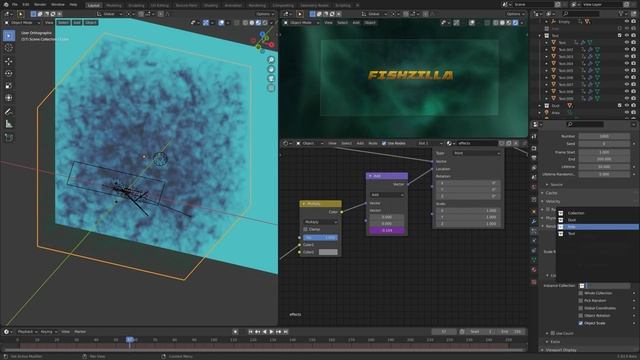640x360 pixels.
Task: Open Multiply blend mode dropdown on node
Action: click(321, 222)
